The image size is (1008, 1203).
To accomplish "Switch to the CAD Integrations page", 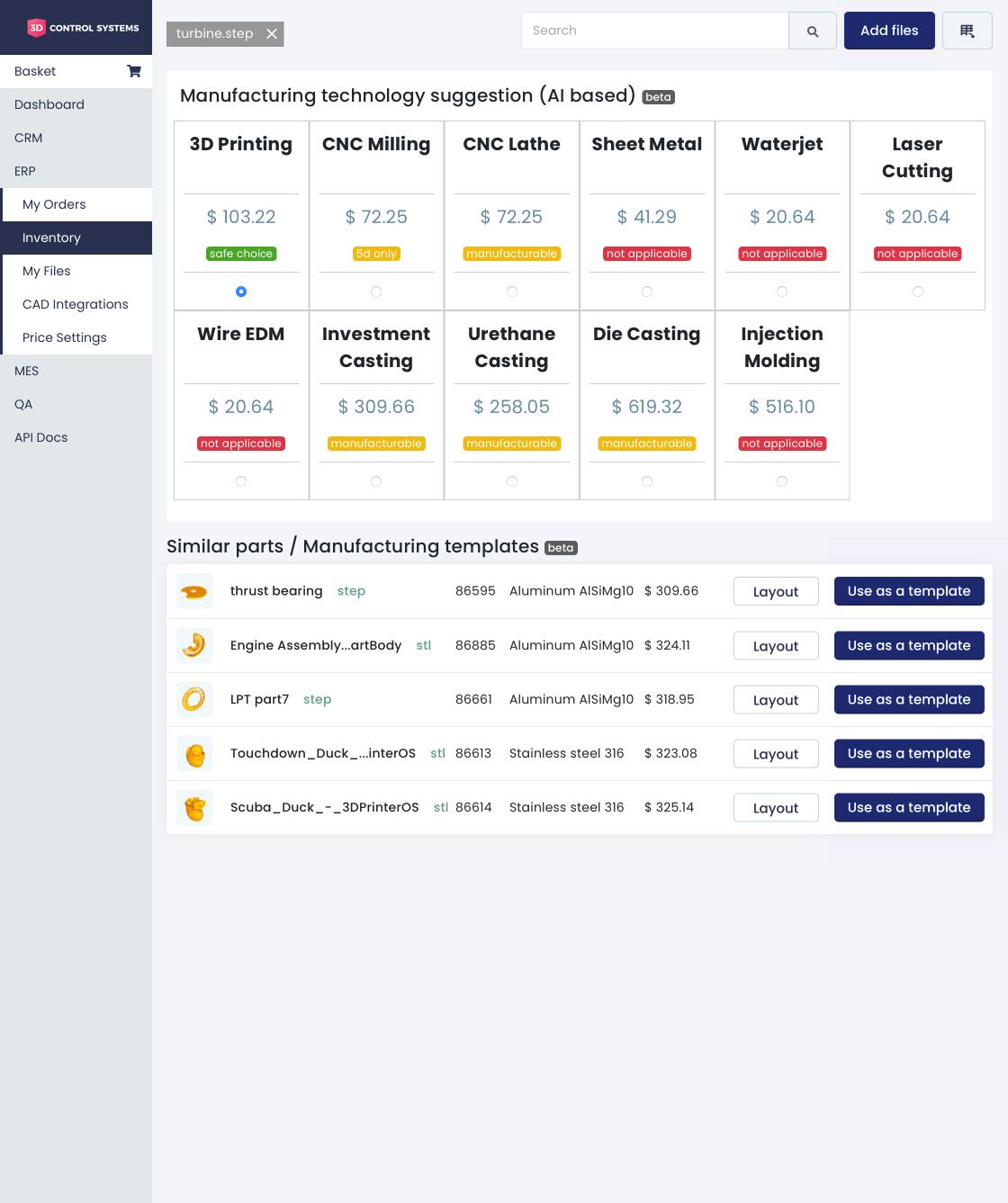I will 75,304.
